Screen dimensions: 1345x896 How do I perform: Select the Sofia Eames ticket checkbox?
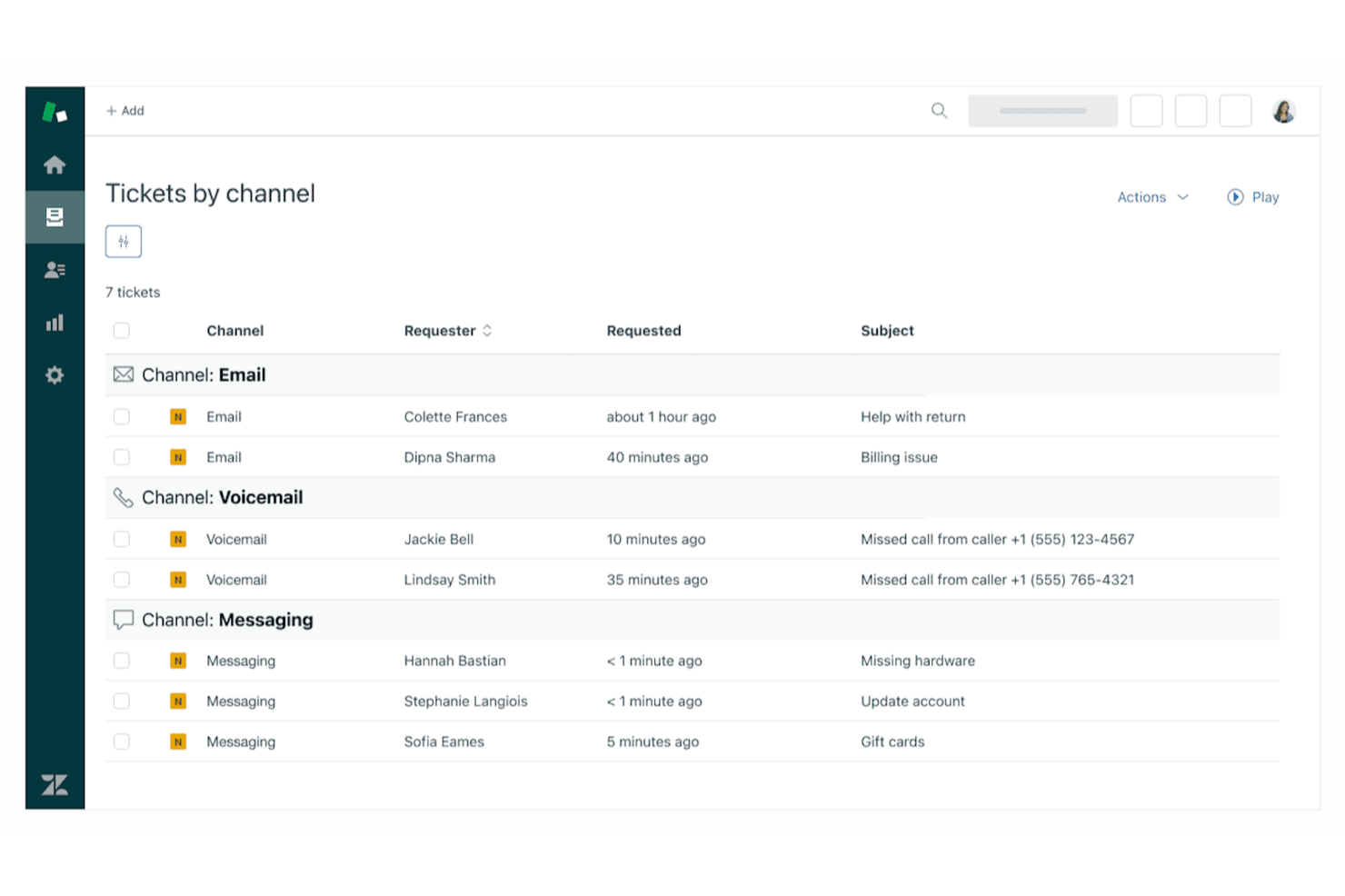pos(122,742)
